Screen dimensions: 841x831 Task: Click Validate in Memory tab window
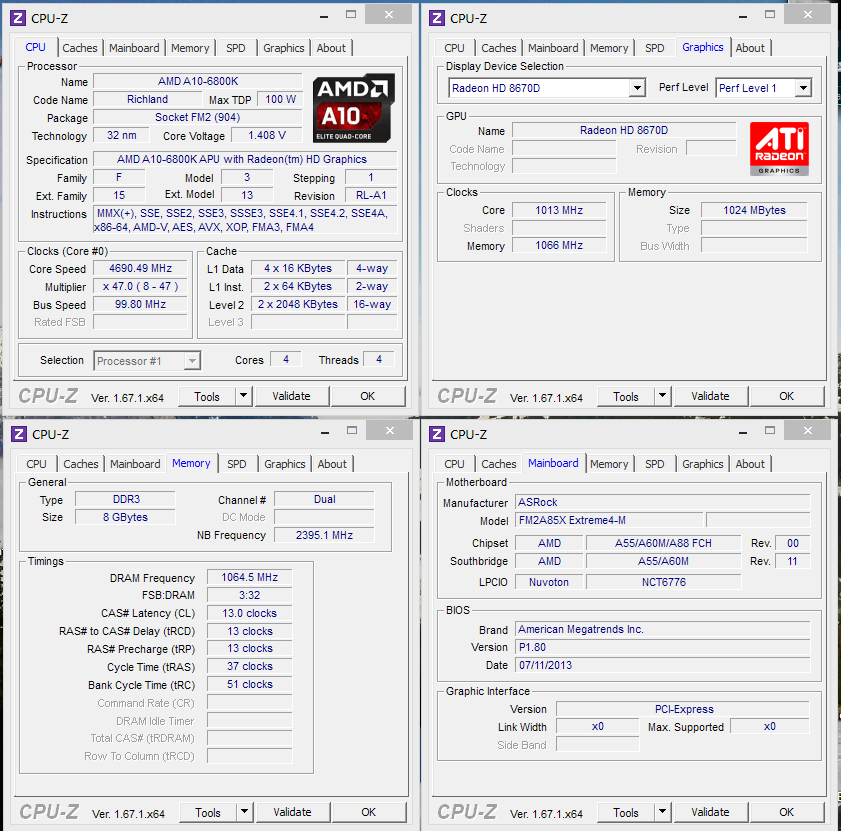tap(292, 812)
